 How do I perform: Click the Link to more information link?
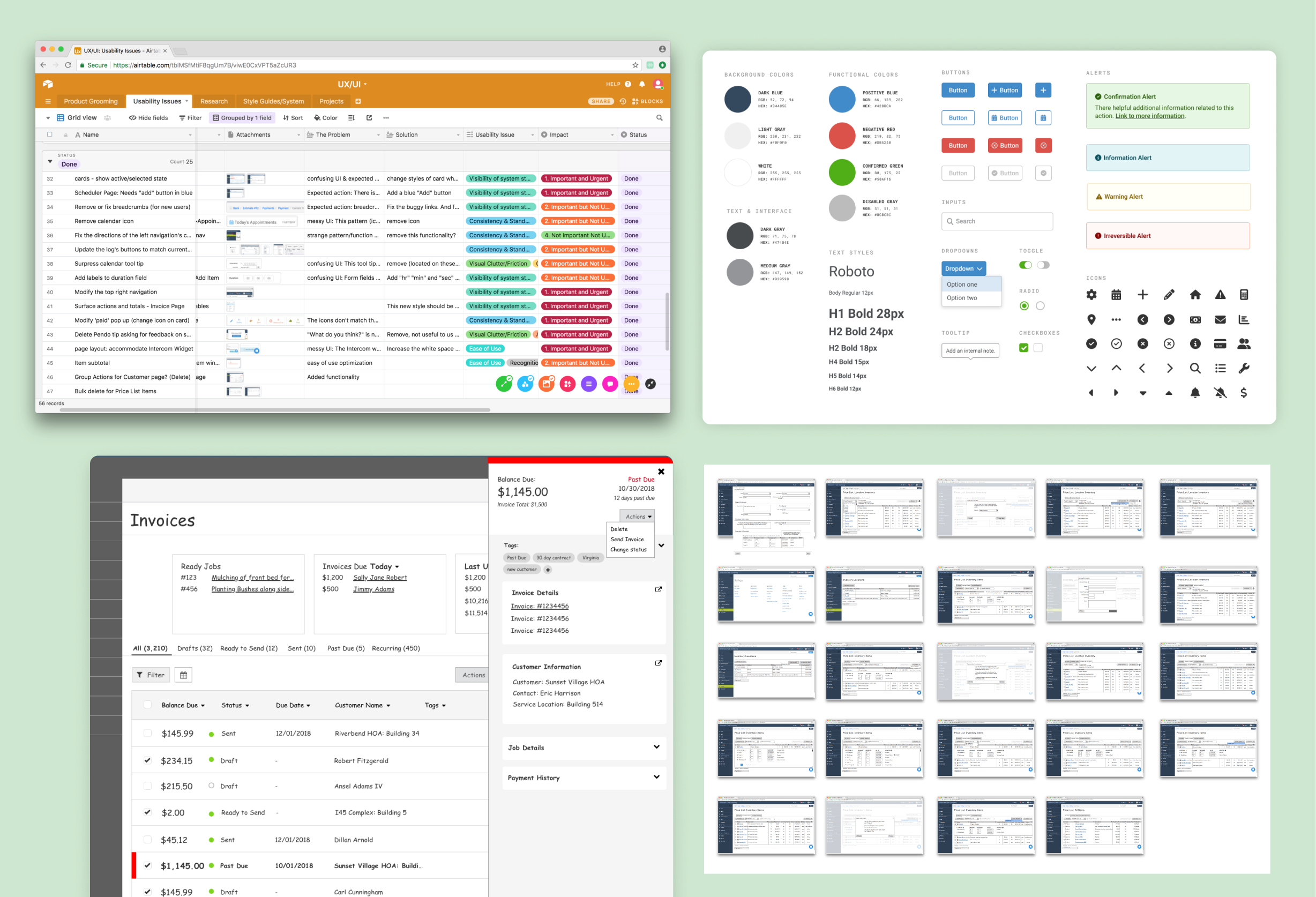pos(1149,116)
